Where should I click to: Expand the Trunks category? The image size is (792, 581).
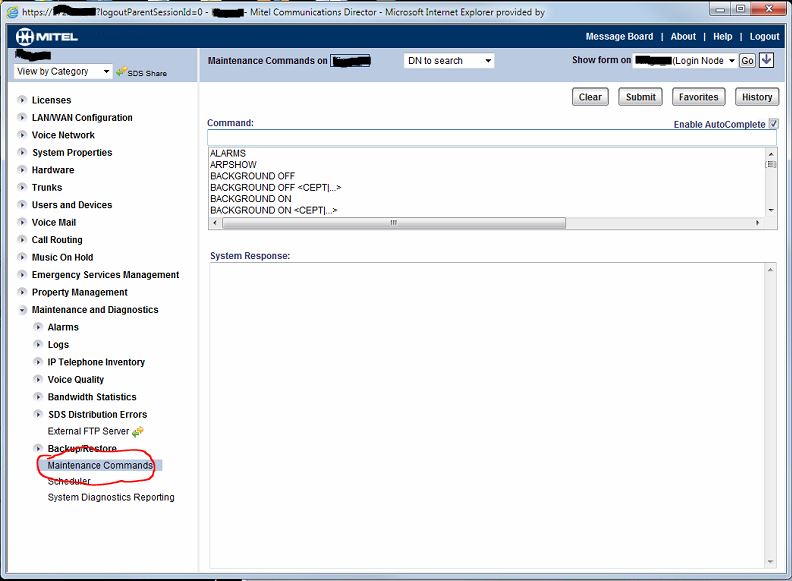coord(22,187)
